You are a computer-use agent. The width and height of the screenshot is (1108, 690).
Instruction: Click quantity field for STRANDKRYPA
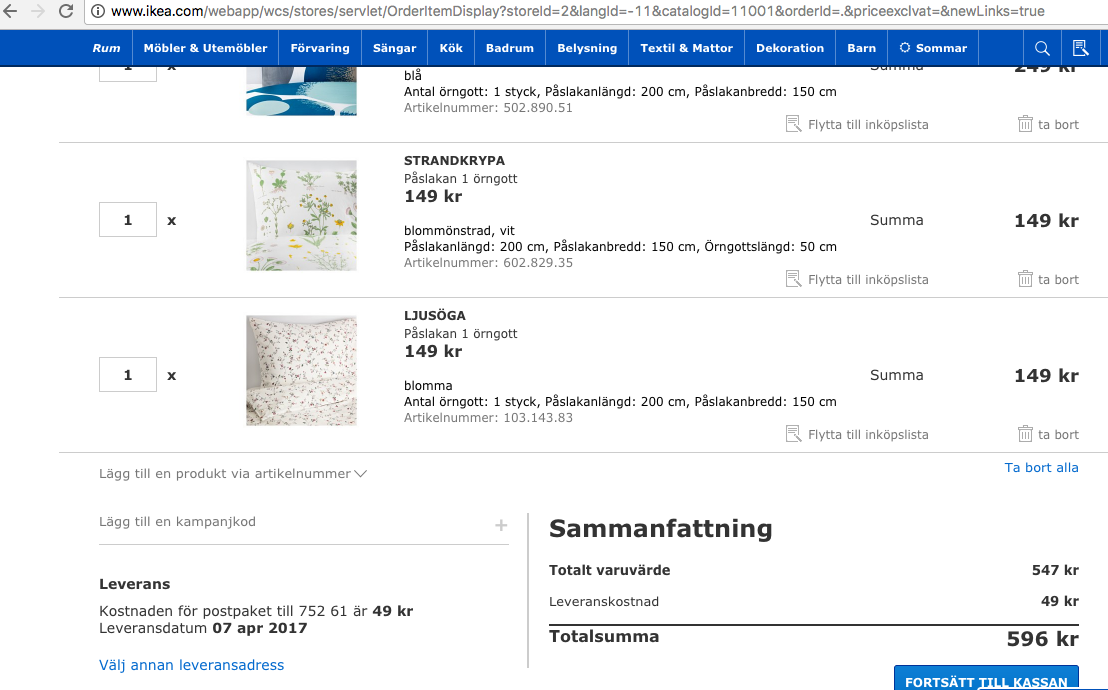(128, 220)
